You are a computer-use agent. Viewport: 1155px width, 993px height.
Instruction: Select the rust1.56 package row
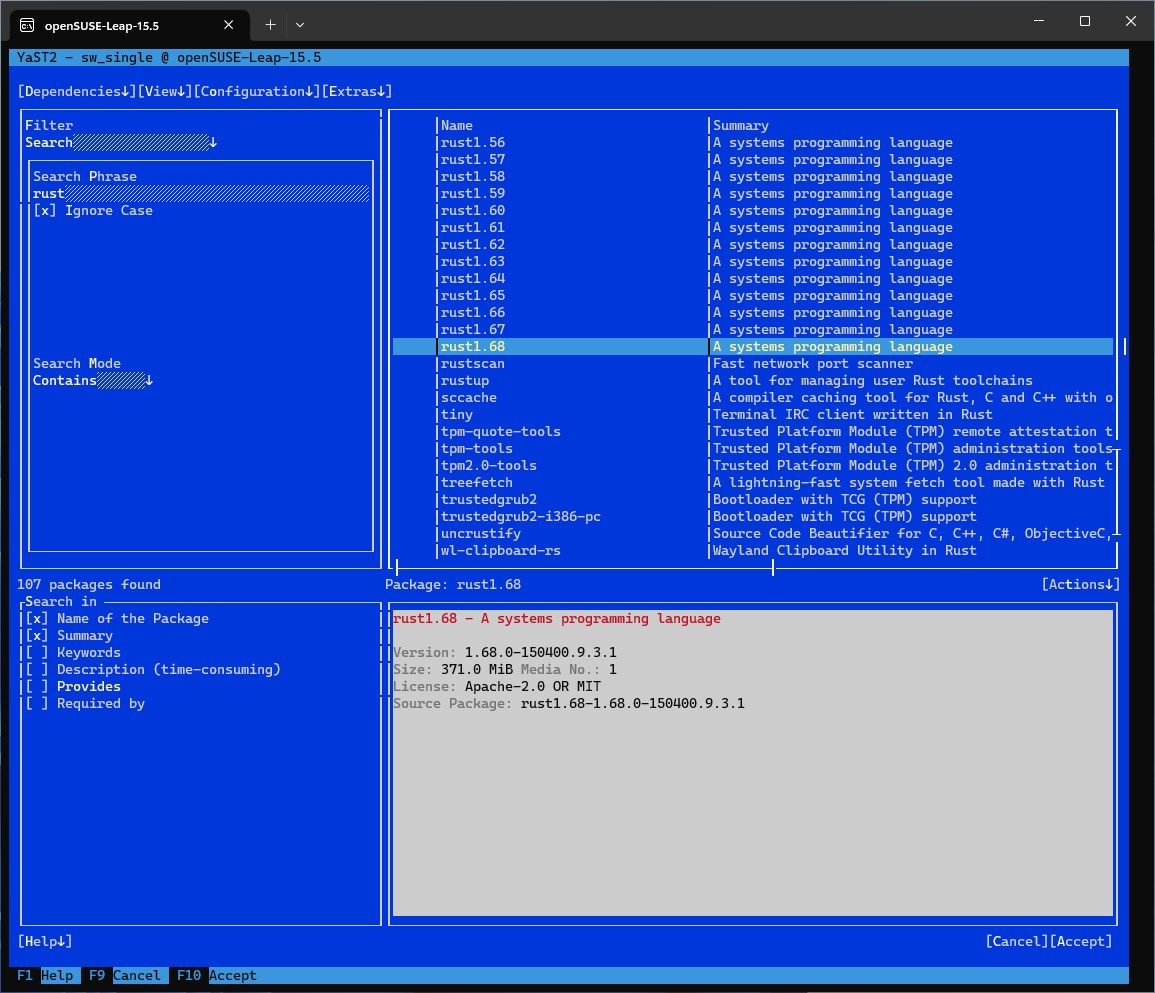(753, 143)
